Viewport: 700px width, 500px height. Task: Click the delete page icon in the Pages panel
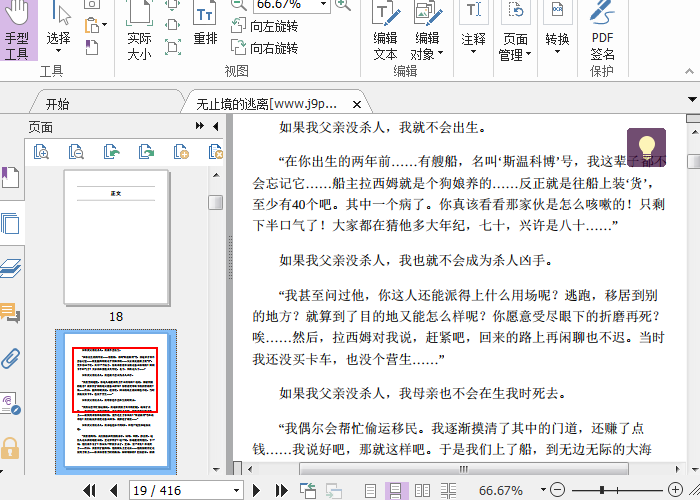click(x=216, y=152)
